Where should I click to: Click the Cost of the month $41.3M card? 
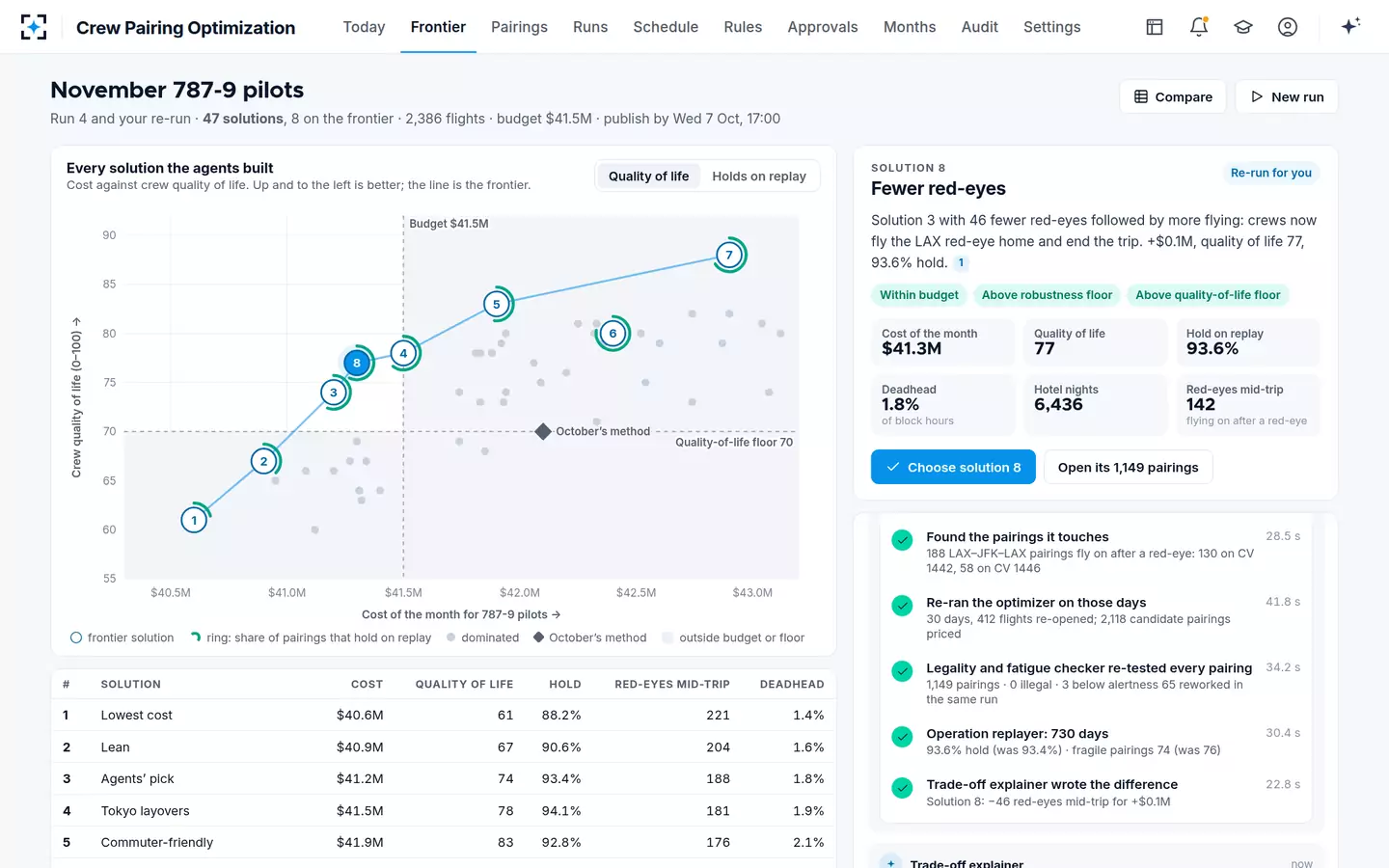pyautogui.click(x=943, y=342)
